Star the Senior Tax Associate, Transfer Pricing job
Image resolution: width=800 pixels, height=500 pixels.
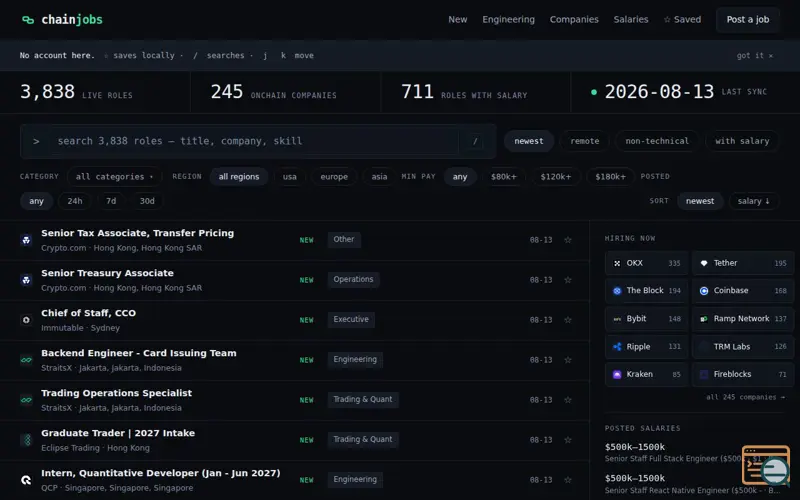(568, 240)
